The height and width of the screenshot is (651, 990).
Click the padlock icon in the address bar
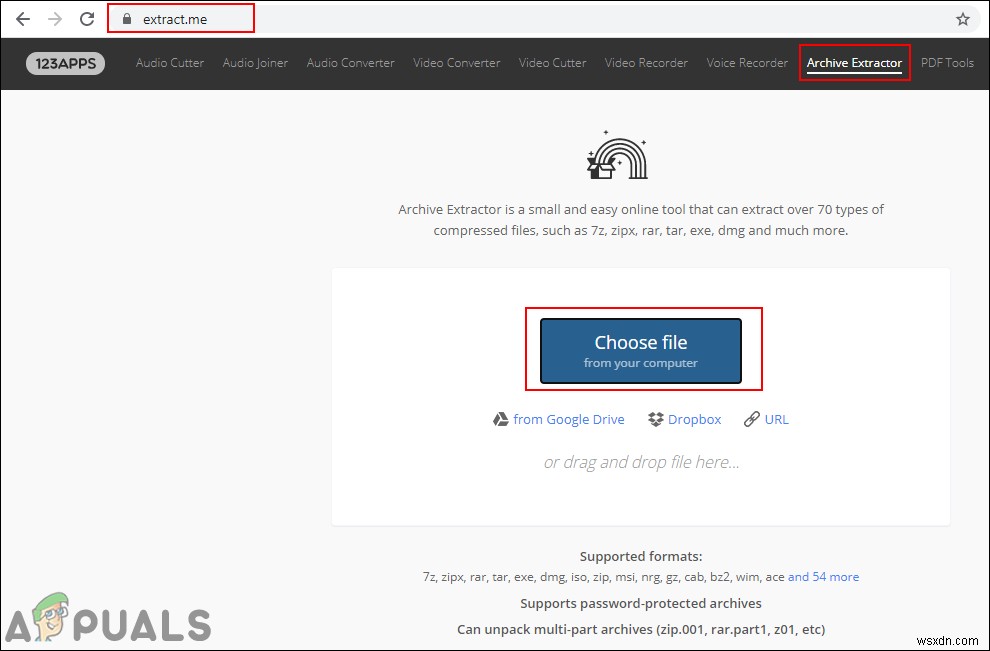point(126,18)
